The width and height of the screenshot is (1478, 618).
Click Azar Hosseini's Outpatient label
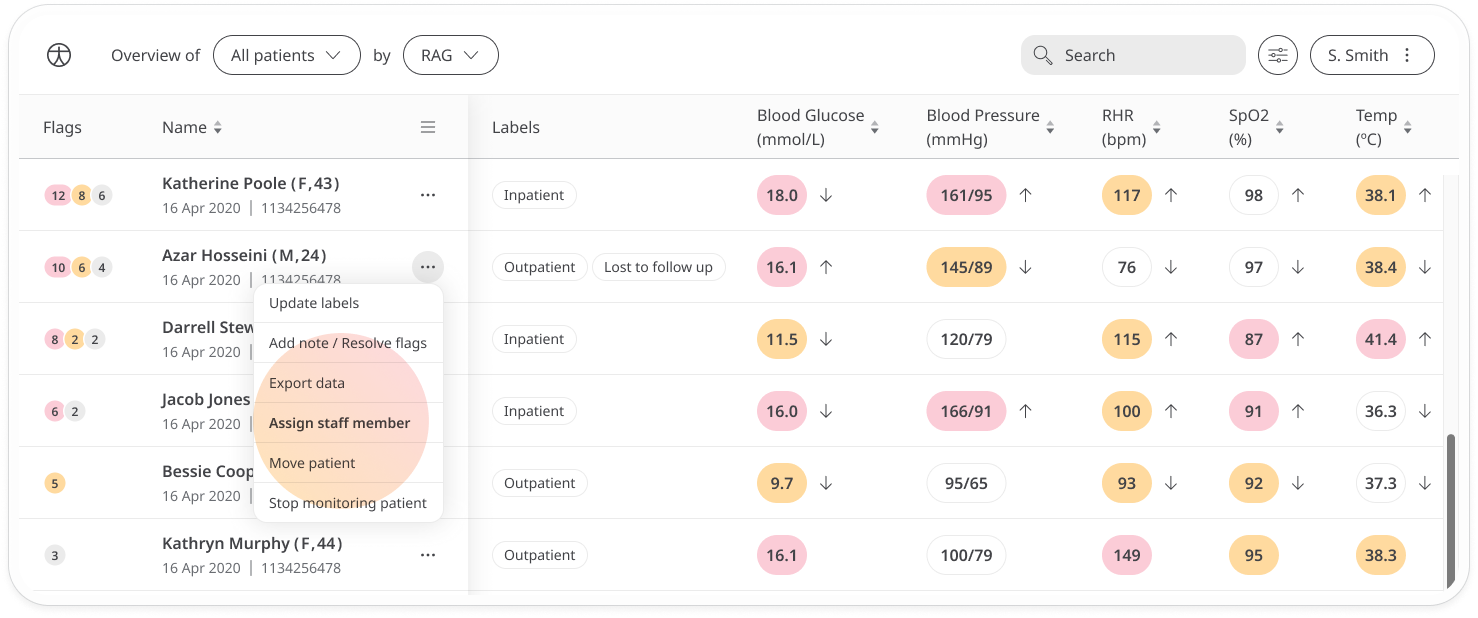click(x=539, y=267)
